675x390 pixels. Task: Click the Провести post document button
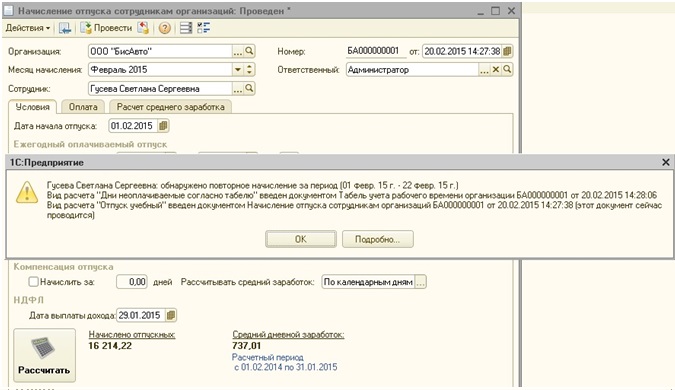[106, 28]
